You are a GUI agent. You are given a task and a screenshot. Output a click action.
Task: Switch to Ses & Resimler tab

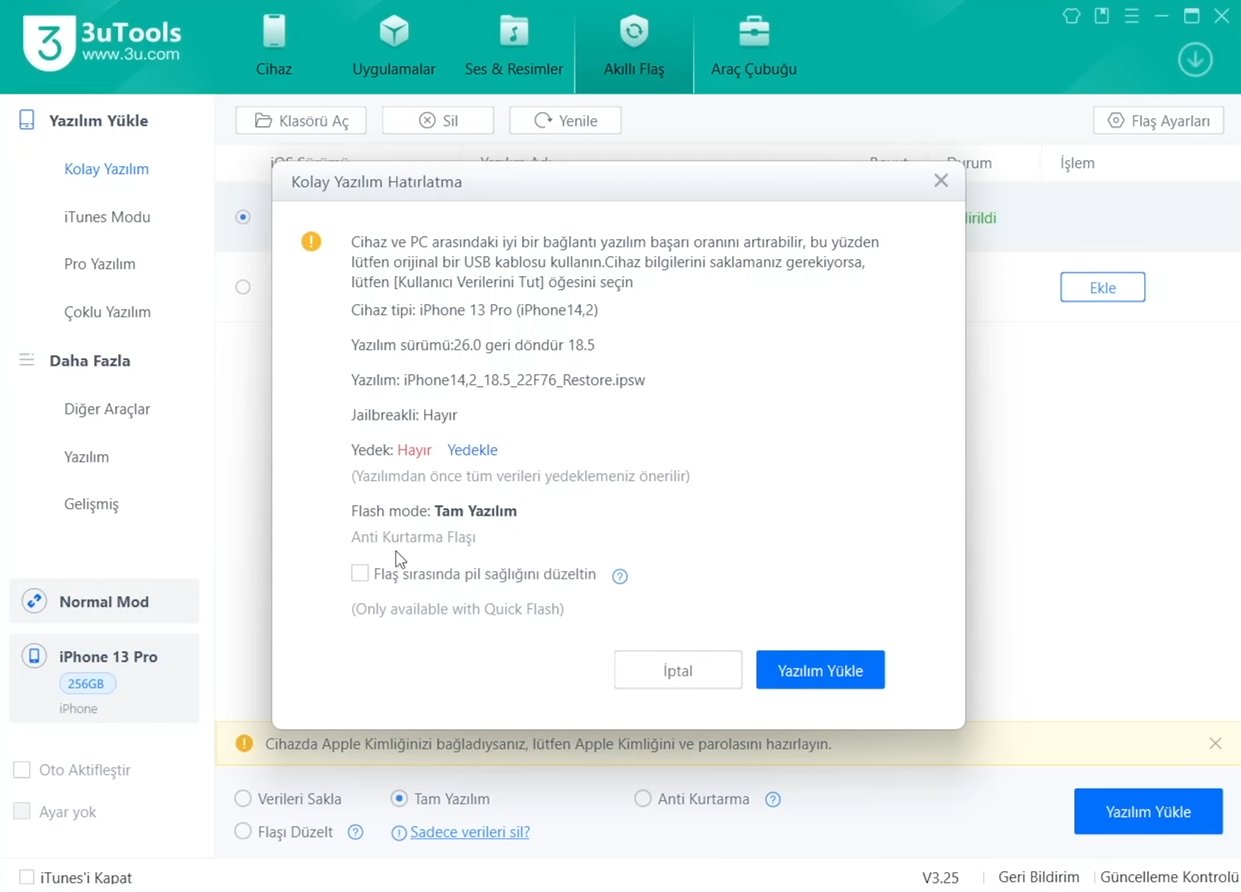coord(514,47)
